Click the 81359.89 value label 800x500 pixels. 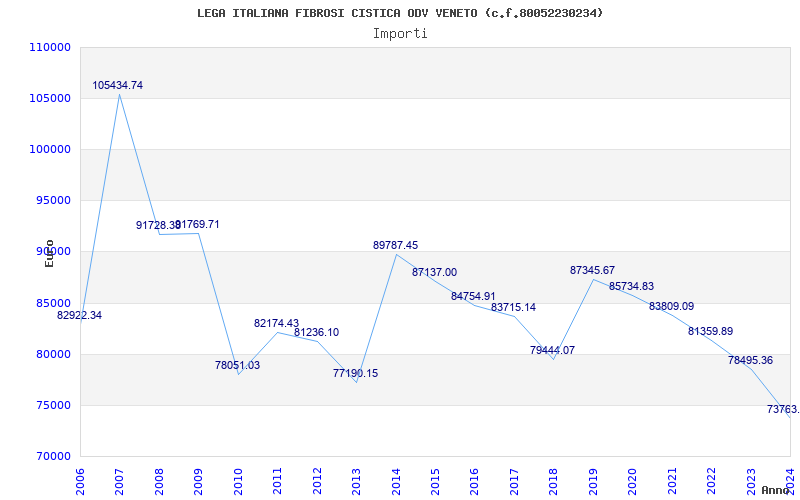(711, 332)
